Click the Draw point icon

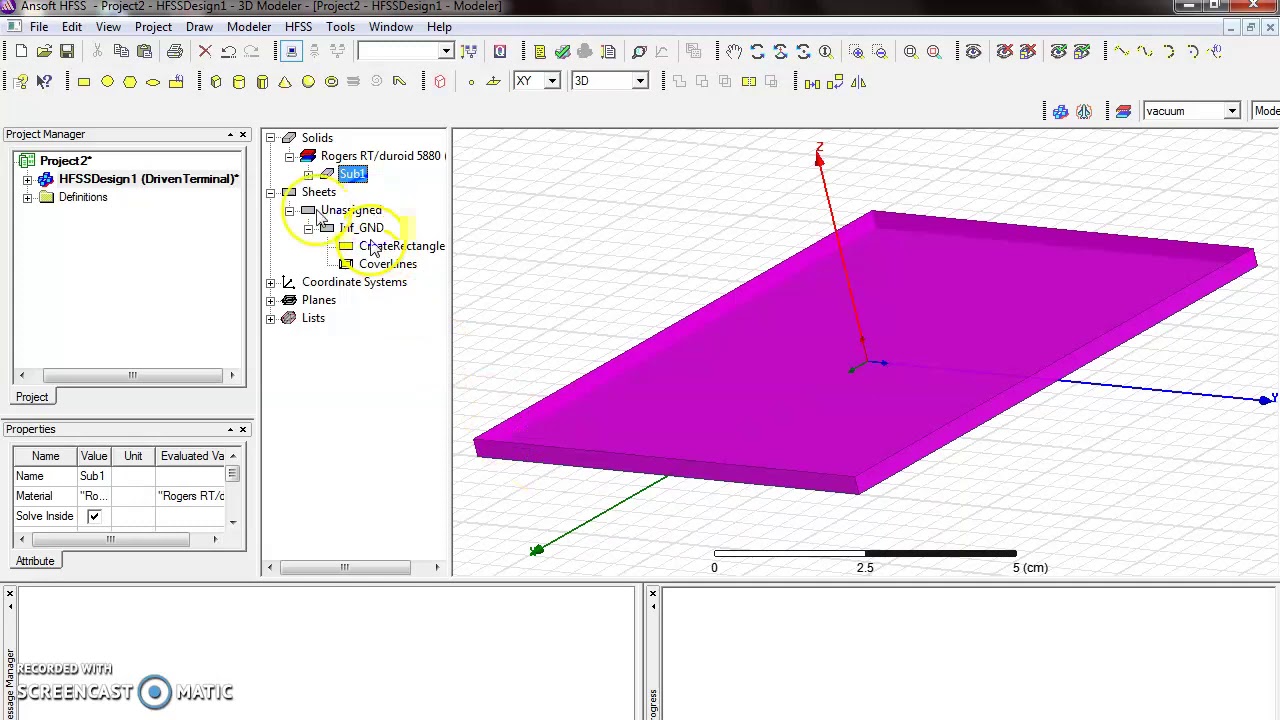471,82
